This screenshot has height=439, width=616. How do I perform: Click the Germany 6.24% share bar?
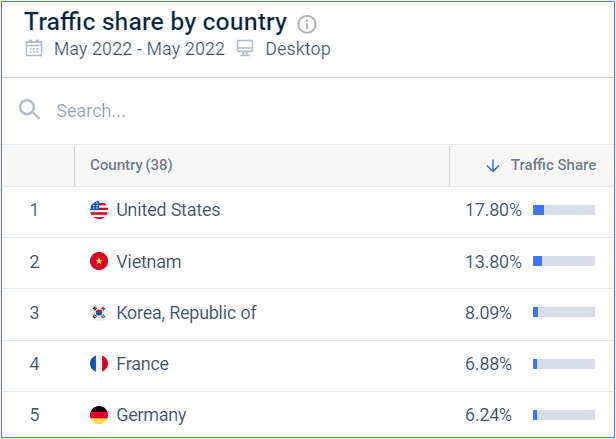(x=564, y=415)
